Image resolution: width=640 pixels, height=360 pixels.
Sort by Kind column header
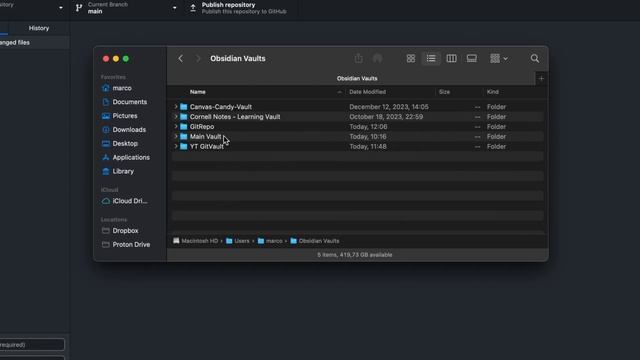pyautogui.click(x=493, y=92)
